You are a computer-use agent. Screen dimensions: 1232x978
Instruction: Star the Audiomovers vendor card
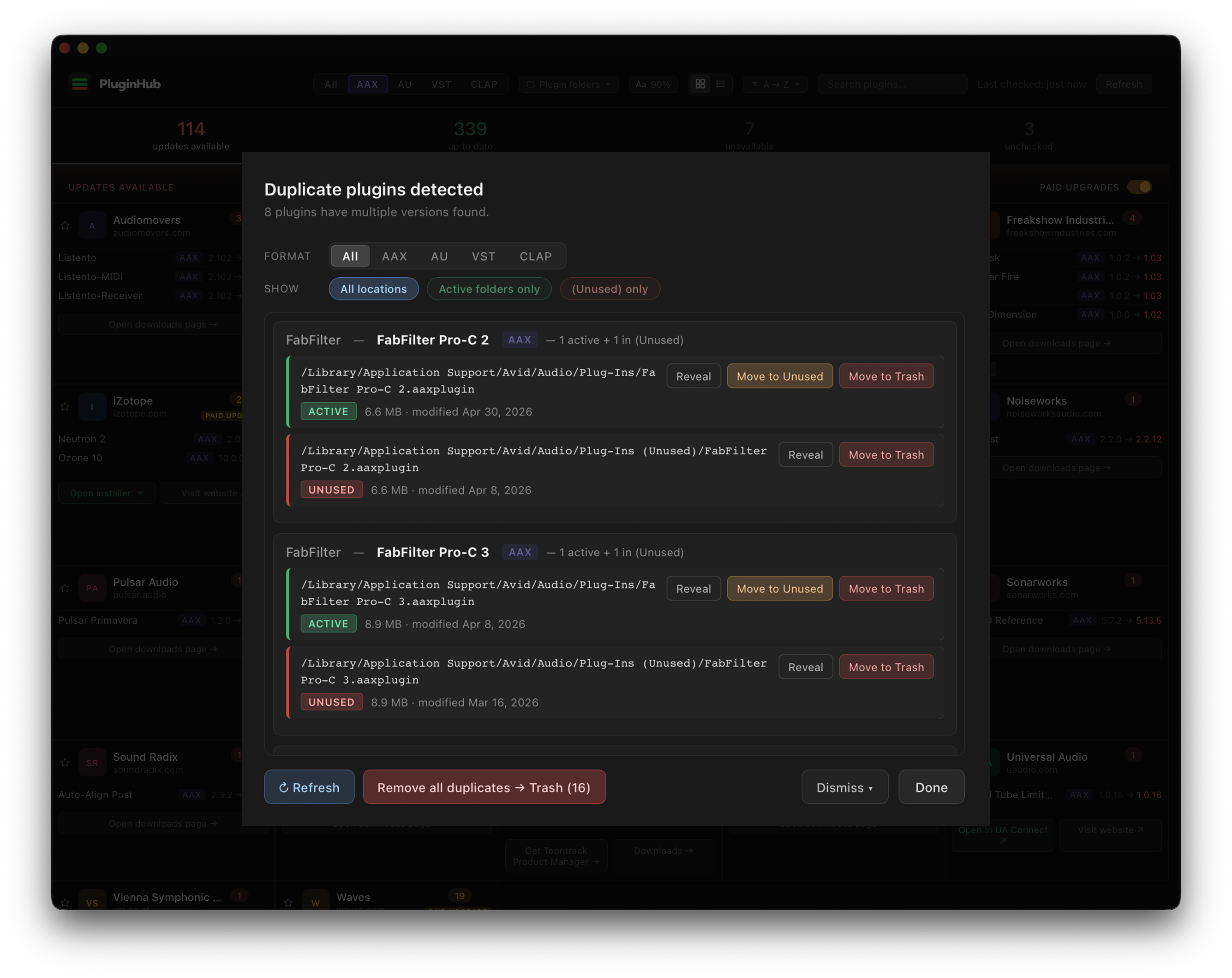[x=65, y=226]
